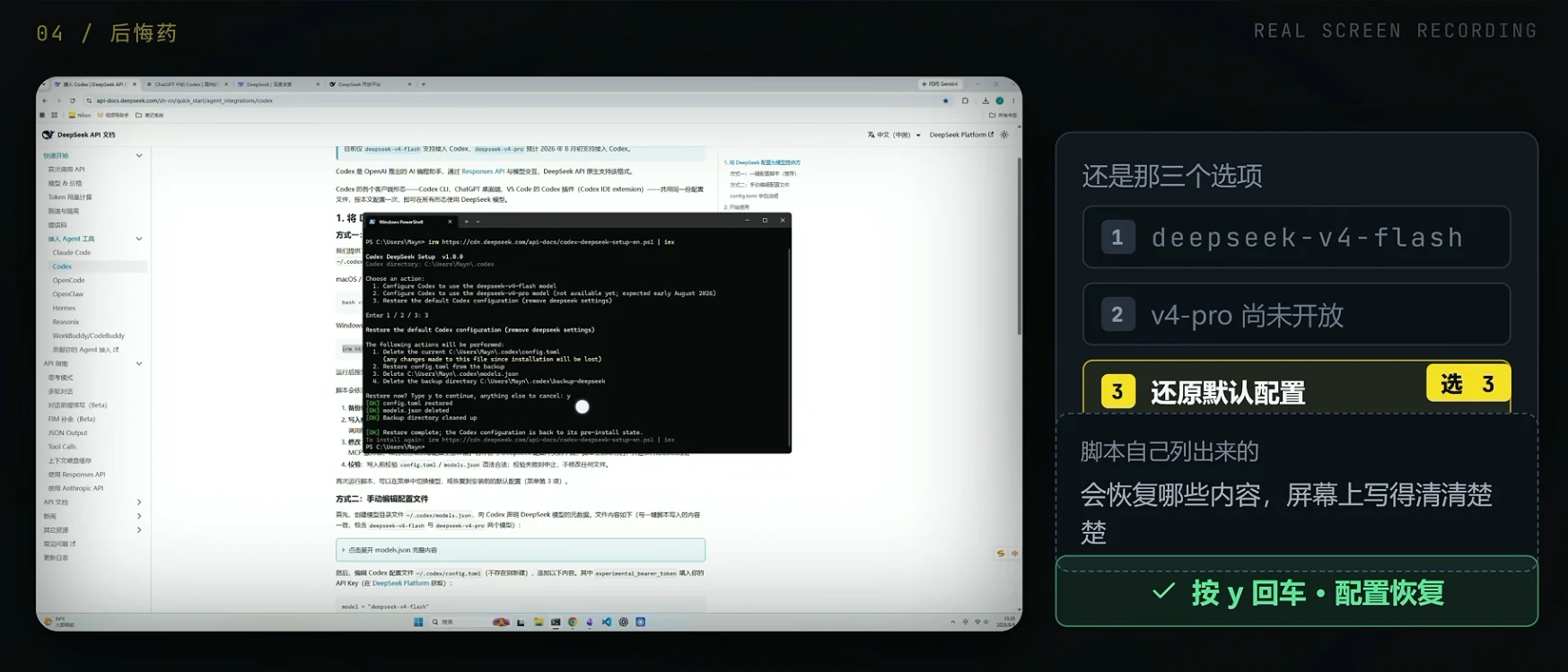Select the Windows PowerShell terminal tab
The height and width of the screenshot is (672, 1568).
point(410,222)
